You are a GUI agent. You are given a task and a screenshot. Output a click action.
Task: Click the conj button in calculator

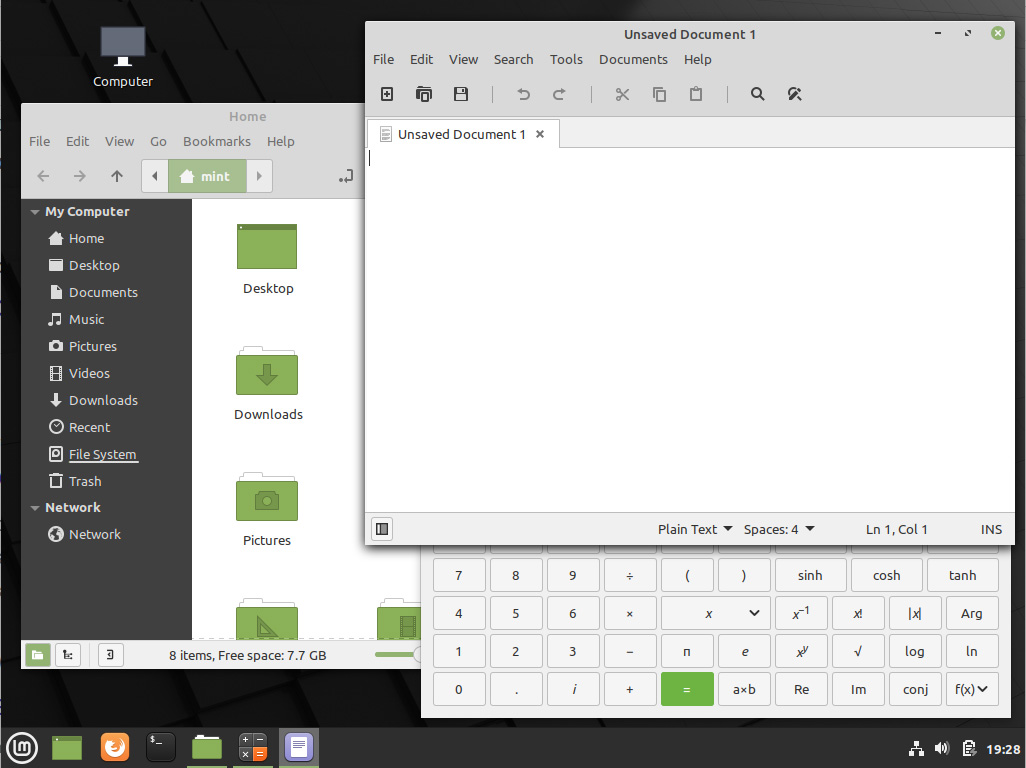point(915,689)
